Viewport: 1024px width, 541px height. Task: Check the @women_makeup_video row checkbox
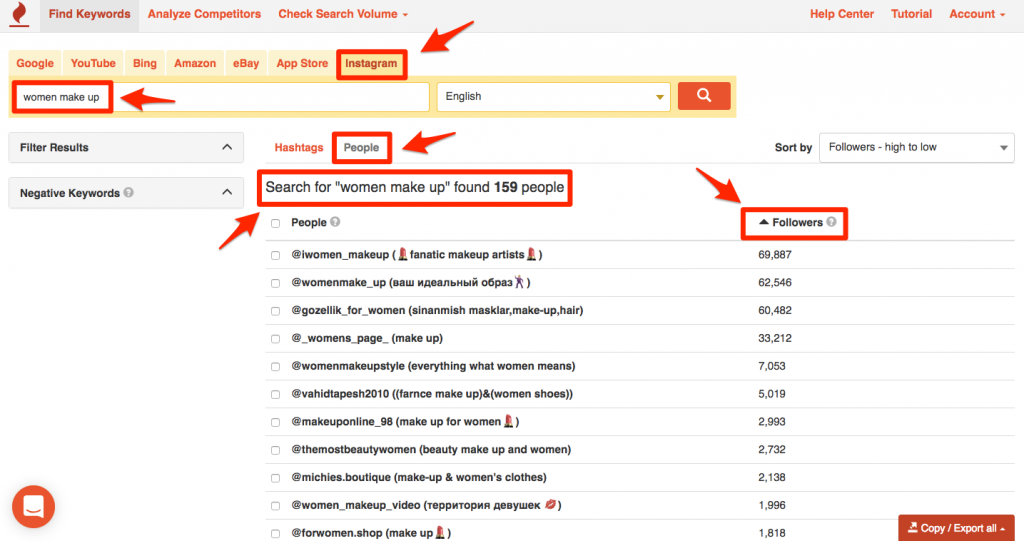coord(276,506)
